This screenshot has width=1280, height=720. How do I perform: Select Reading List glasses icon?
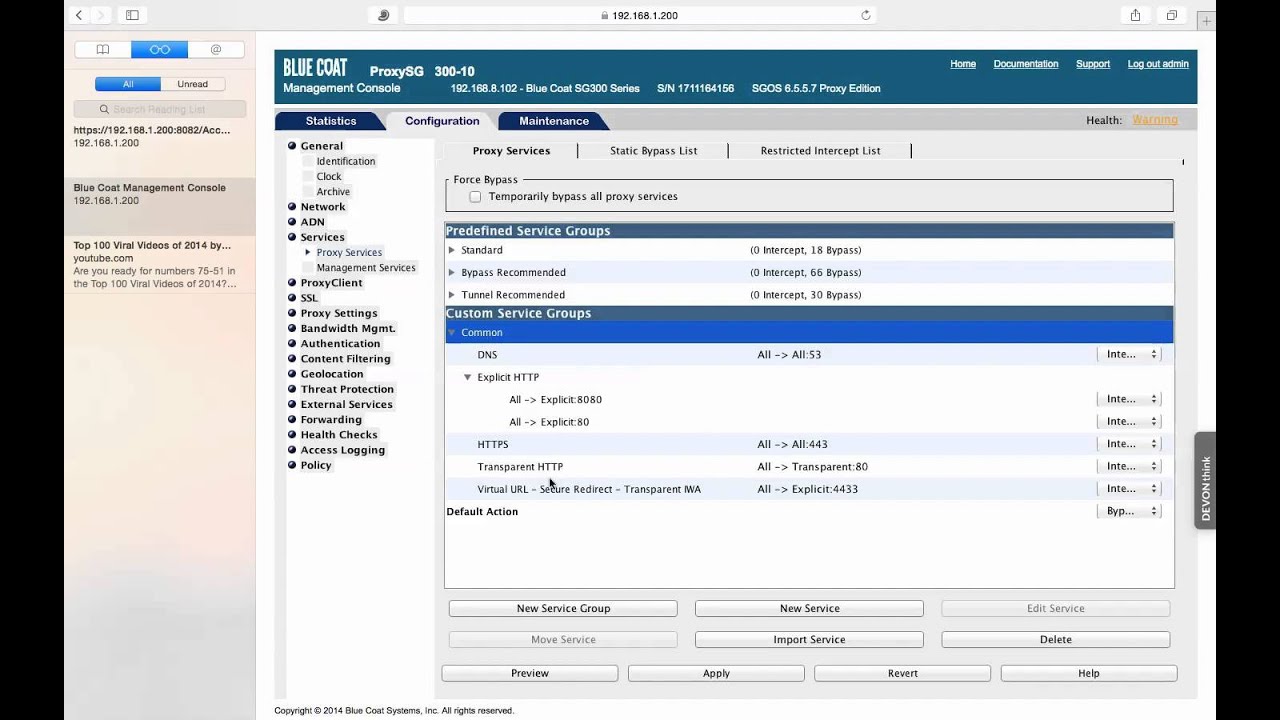[159, 49]
